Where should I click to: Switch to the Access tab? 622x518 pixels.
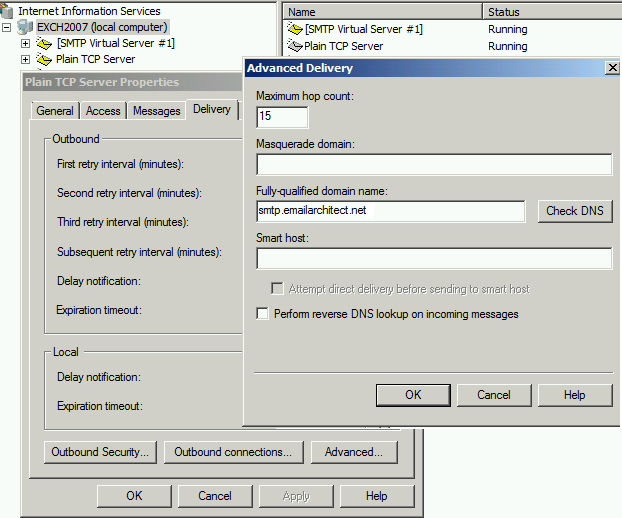(x=103, y=111)
